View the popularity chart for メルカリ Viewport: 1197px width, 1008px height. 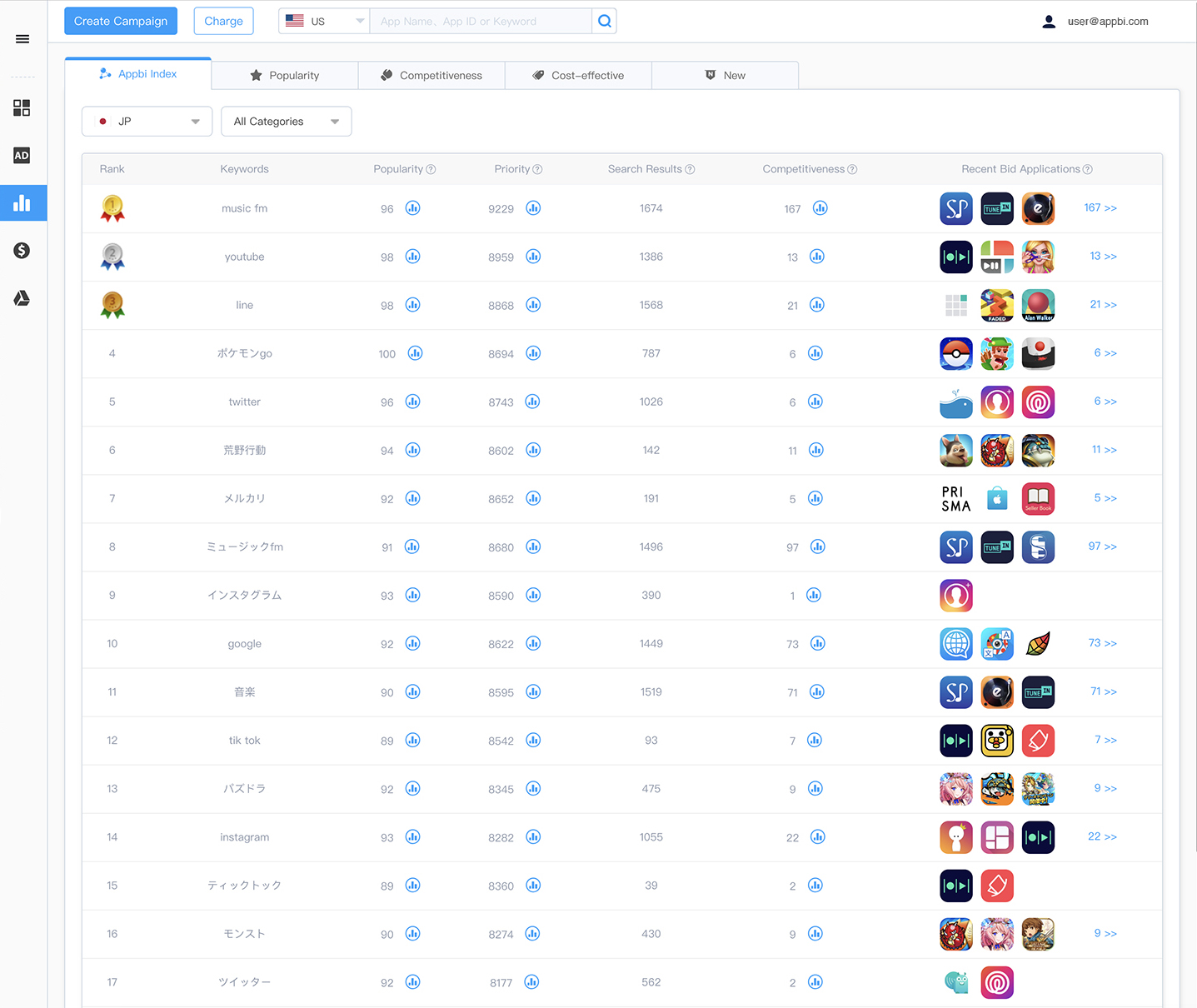click(x=412, y=498)
